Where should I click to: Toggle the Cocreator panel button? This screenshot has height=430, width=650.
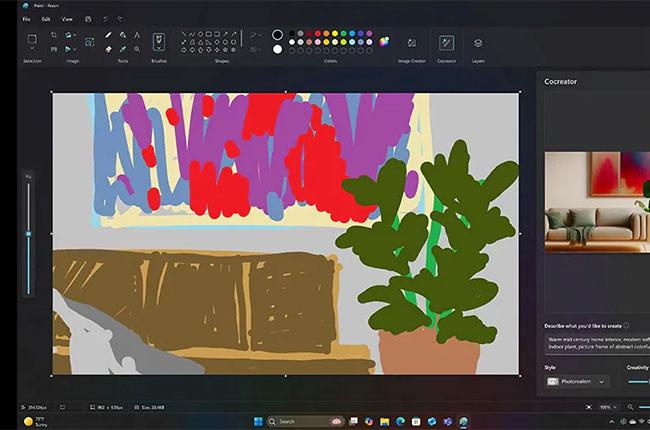(x=446, y=43)
